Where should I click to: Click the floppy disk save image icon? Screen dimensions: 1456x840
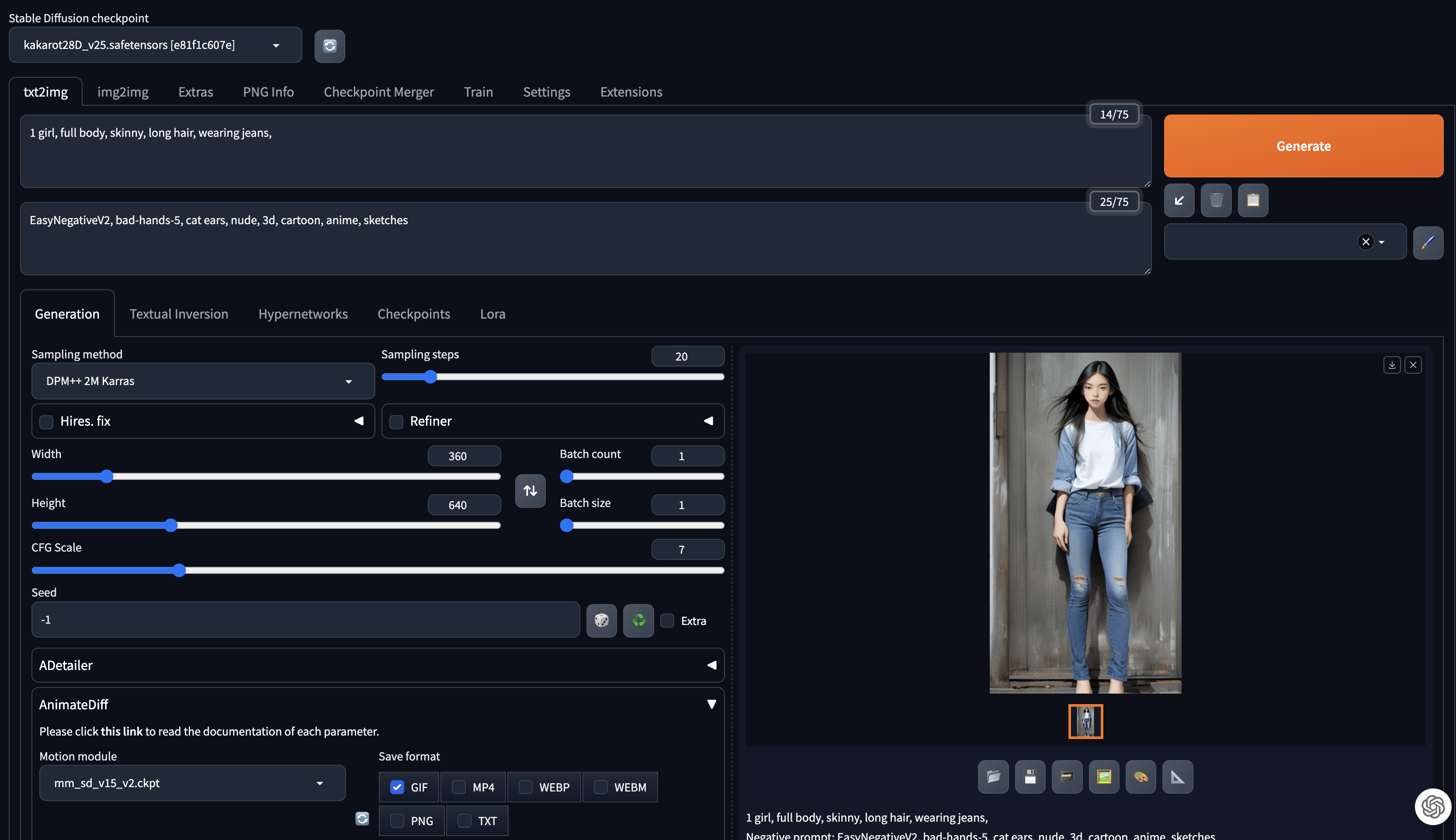(x=1030, y=777)
